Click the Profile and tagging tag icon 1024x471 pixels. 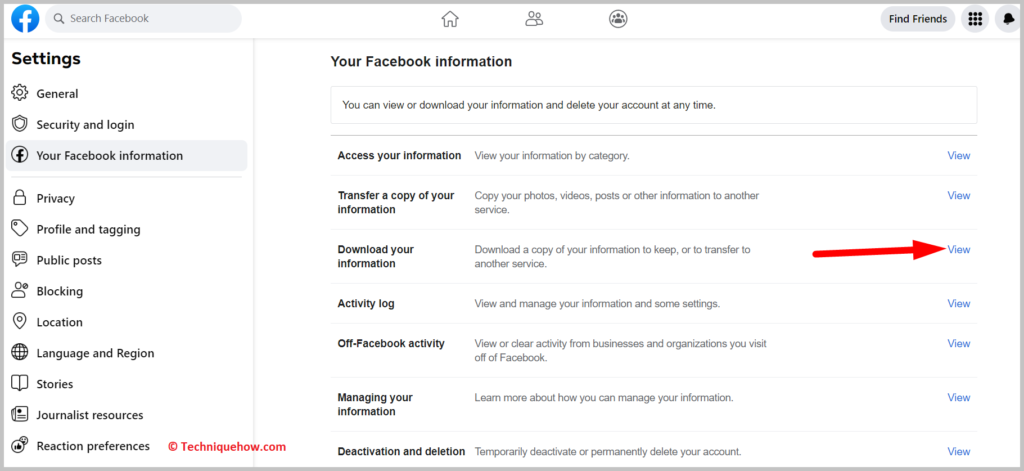pyautogui.click(x=20, y=229)
